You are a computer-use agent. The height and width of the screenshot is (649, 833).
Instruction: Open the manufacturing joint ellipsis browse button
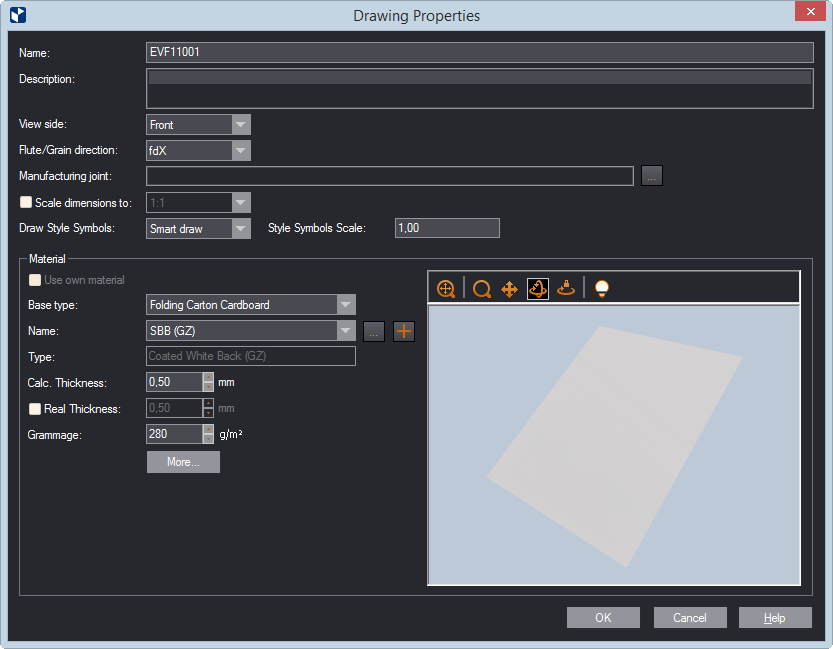(x=652, y=176)
